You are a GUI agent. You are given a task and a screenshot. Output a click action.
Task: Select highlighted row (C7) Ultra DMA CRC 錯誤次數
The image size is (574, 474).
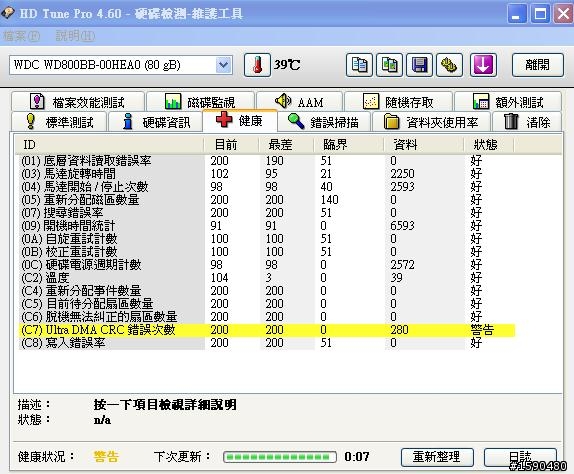(267, 330)
